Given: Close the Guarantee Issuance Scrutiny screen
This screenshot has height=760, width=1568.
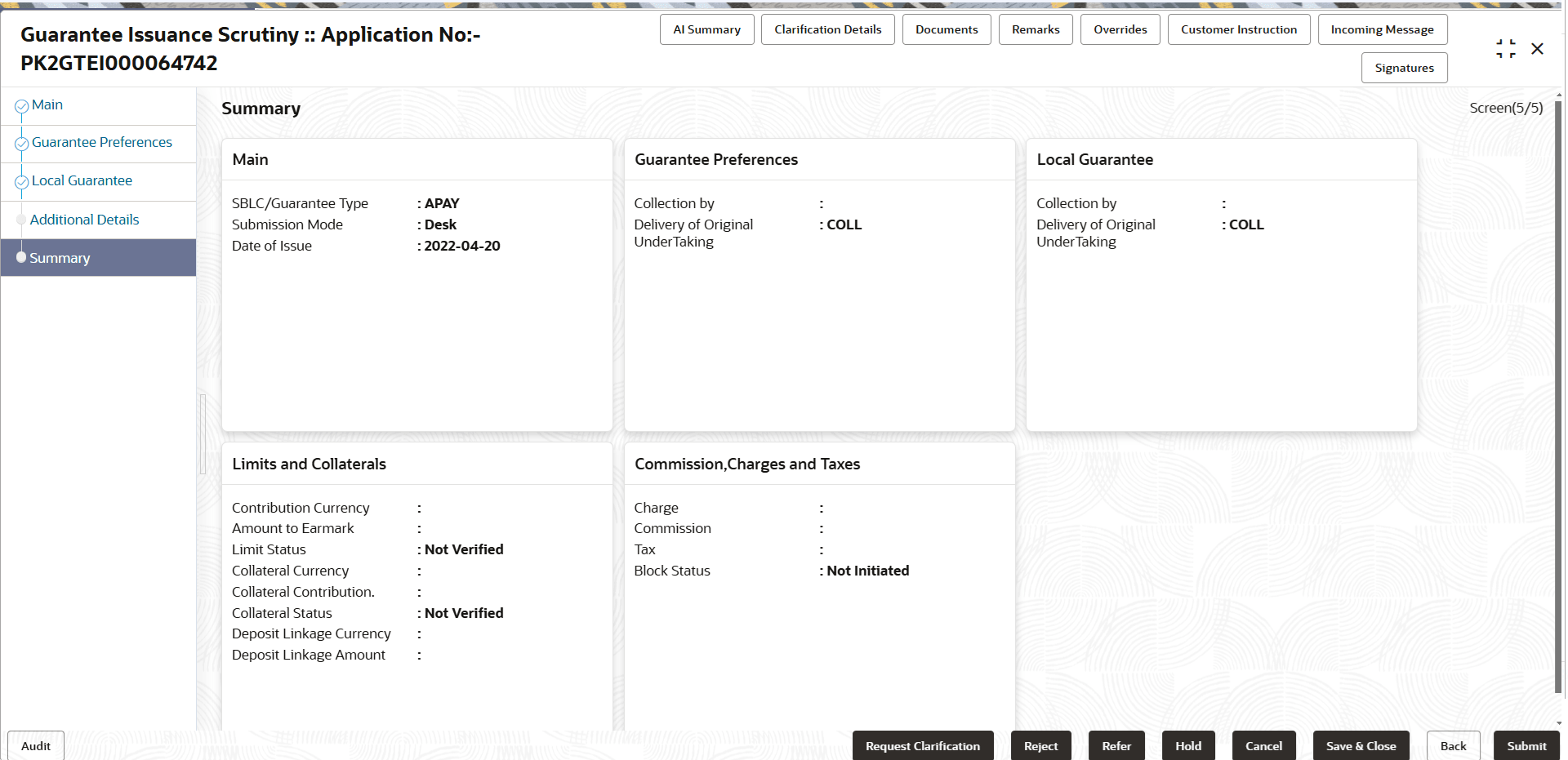Looking at the screenshot, I should [1537, 49].
